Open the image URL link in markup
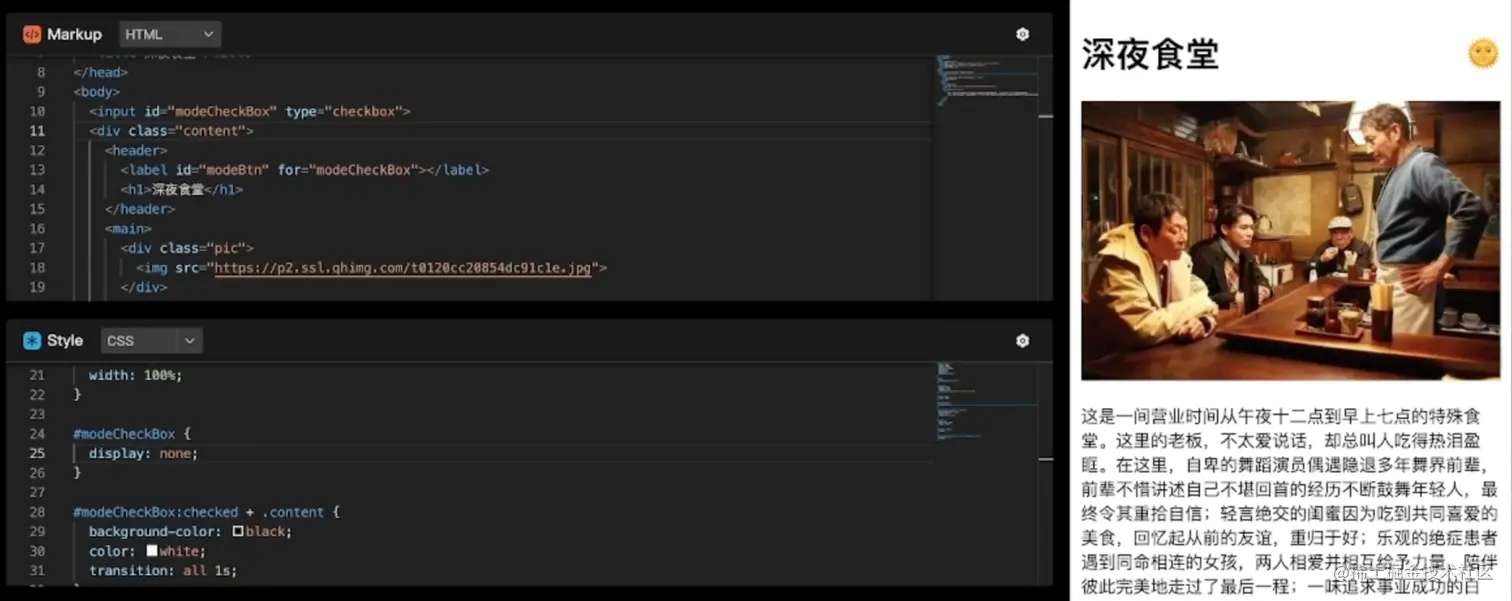The height and width of the screenshot is (601, 1512). click(x=403, y=268)
